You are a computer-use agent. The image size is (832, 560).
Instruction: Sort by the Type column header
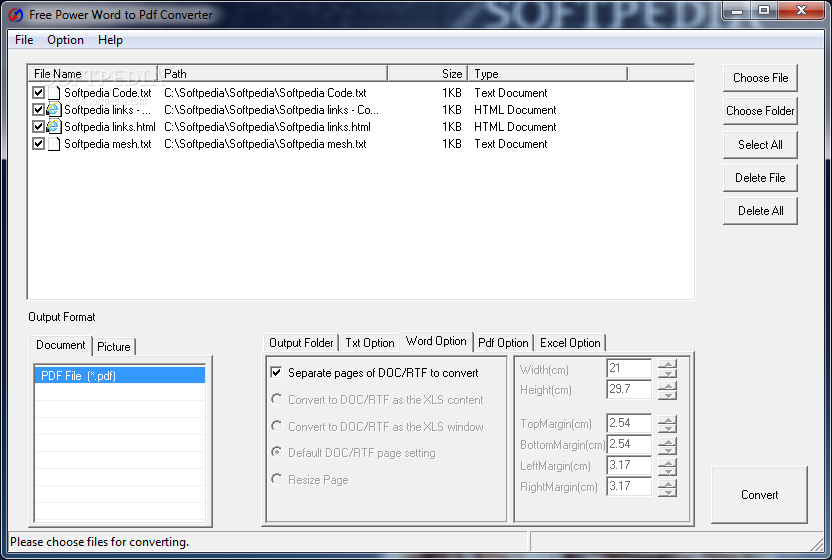coord(548,74)
